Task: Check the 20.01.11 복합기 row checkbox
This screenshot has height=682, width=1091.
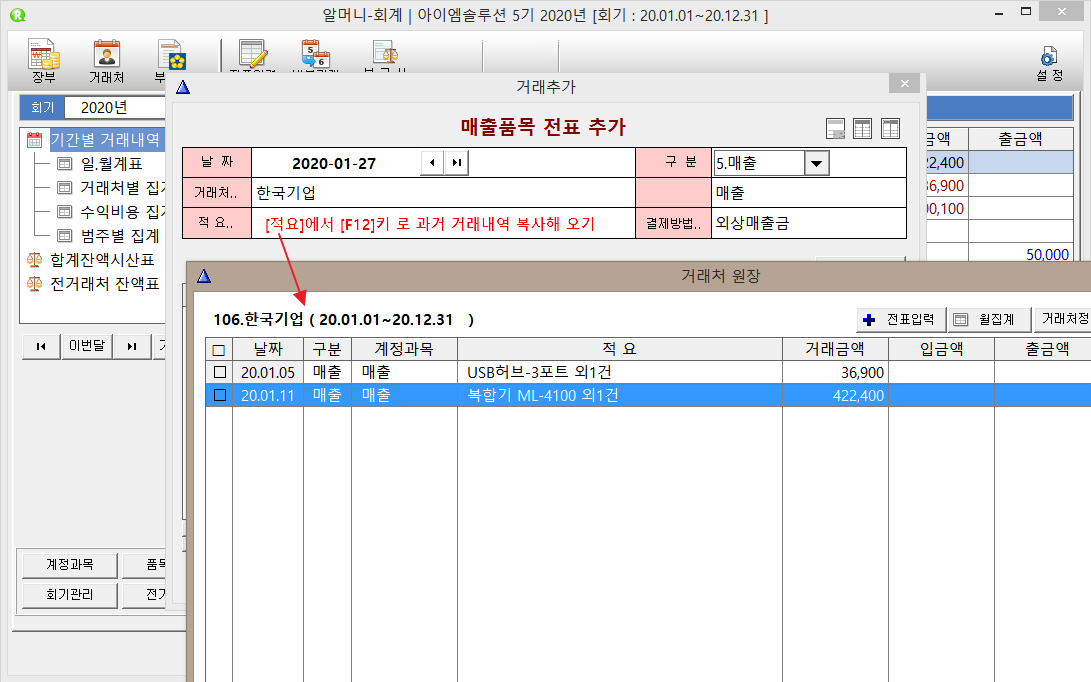Action: click(220, 395)
